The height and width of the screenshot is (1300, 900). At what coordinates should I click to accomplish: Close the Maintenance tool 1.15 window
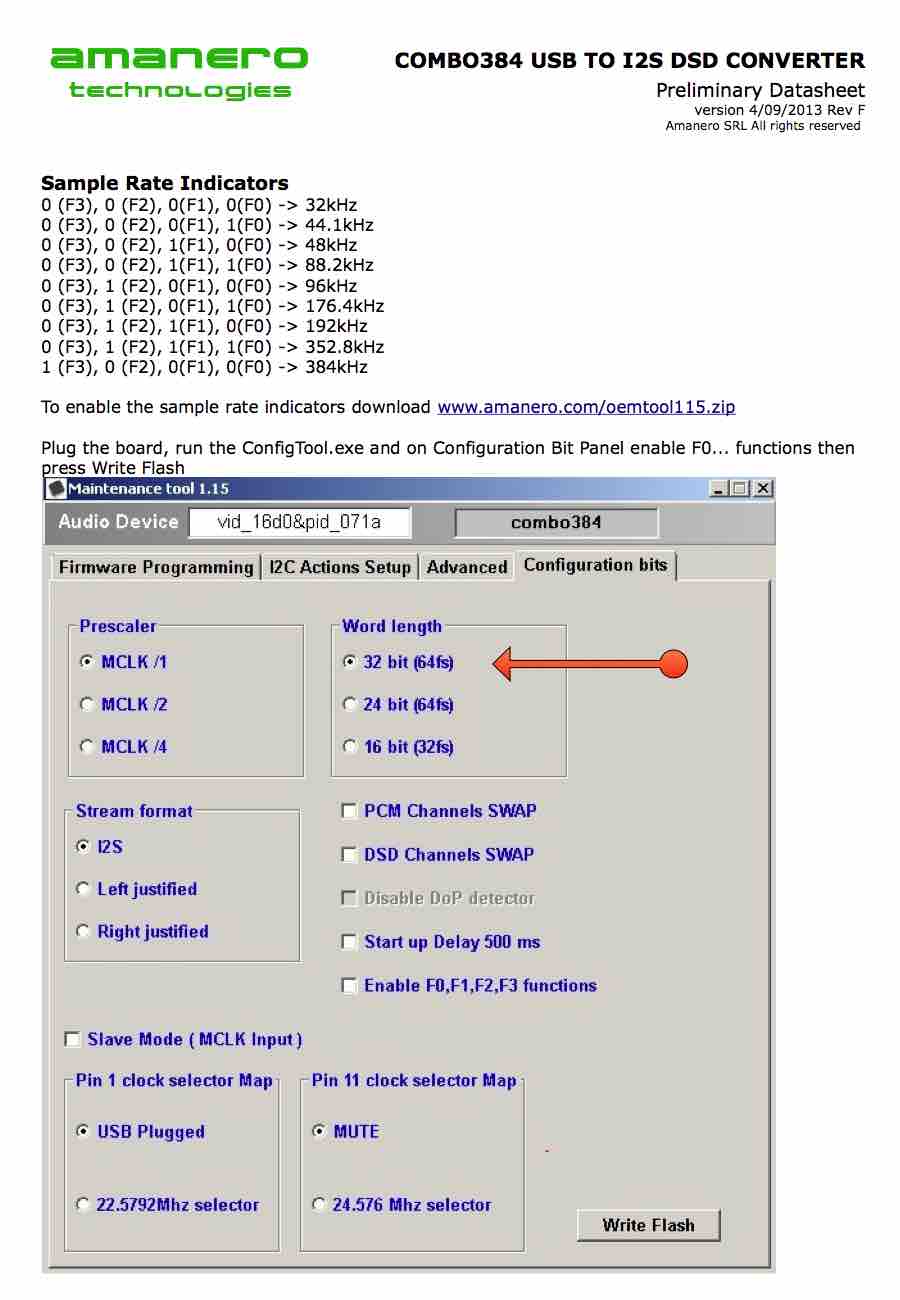click(x=762, y=488)
